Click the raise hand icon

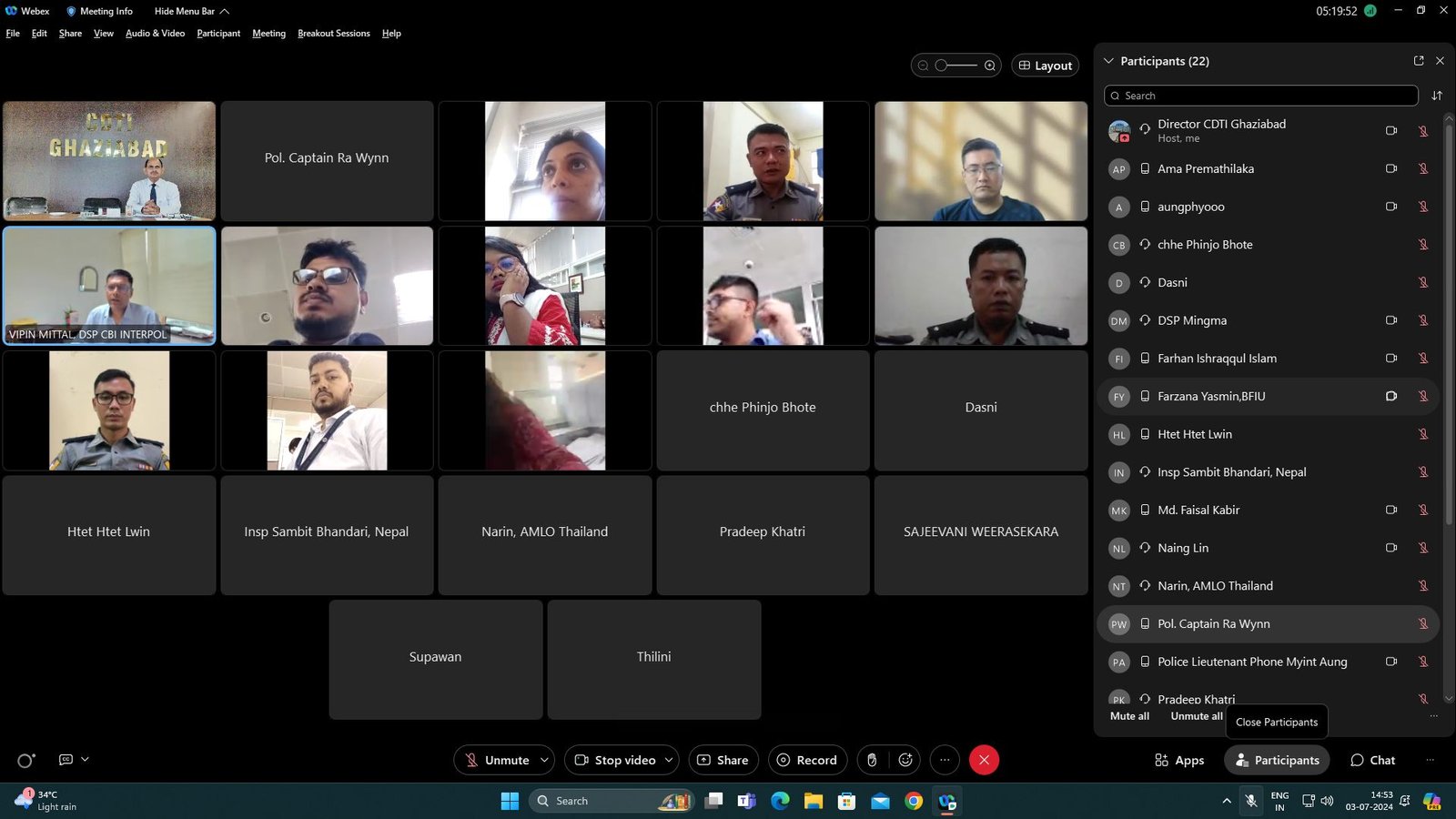tap(872, 760)
